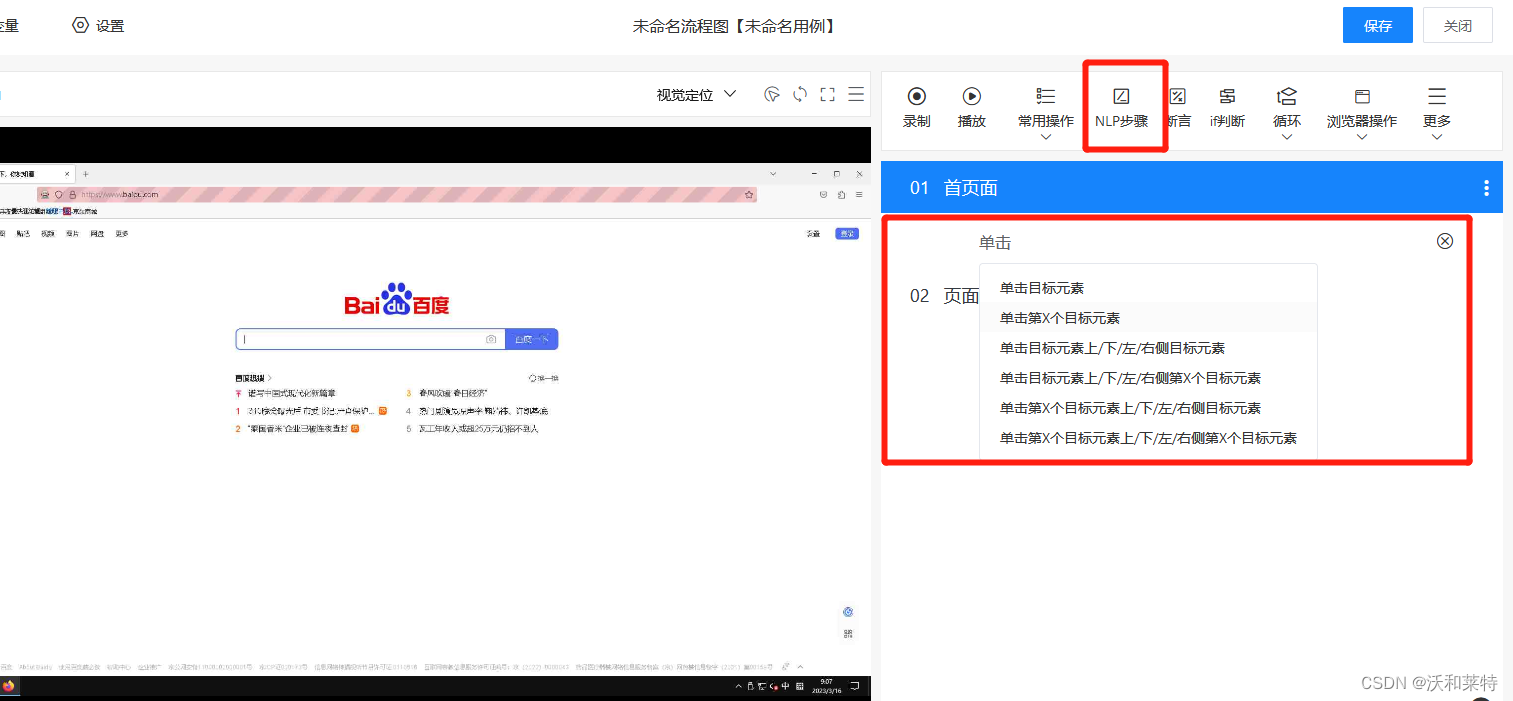Open Windows notification center icon in preview
The image size is (1513, 701).
pyautogui.click(x=853, y=686)
